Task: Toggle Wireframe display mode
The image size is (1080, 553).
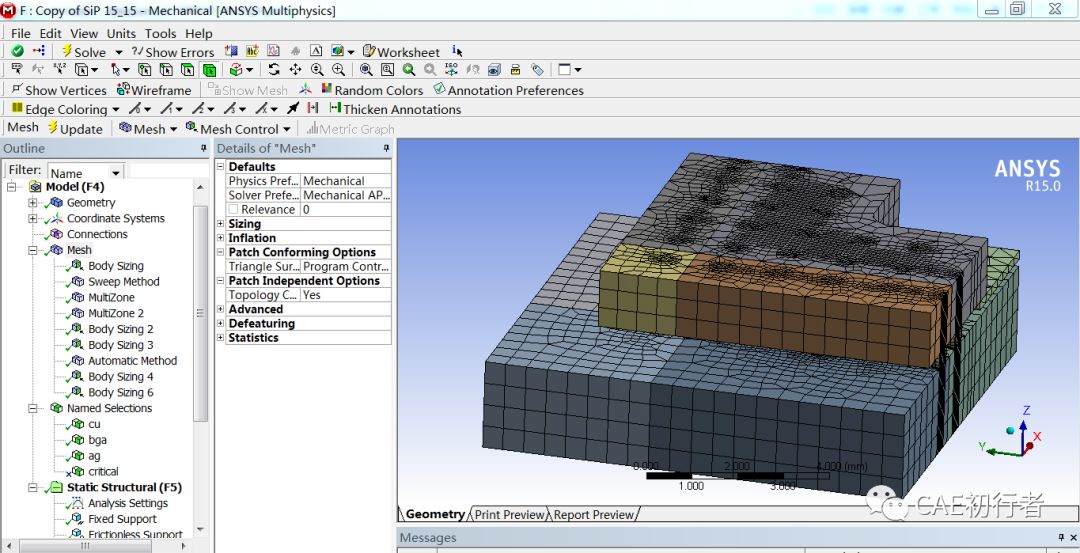Action: (154, 90)
